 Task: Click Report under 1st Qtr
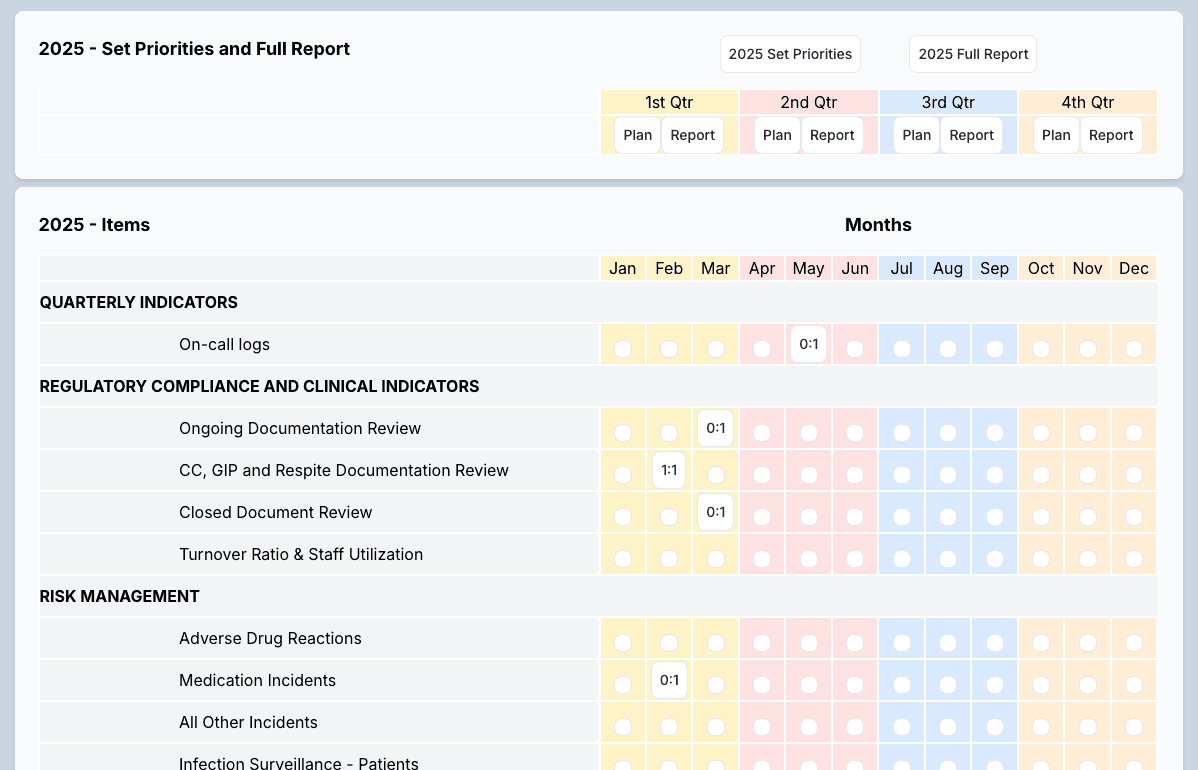tap(692, 134)
